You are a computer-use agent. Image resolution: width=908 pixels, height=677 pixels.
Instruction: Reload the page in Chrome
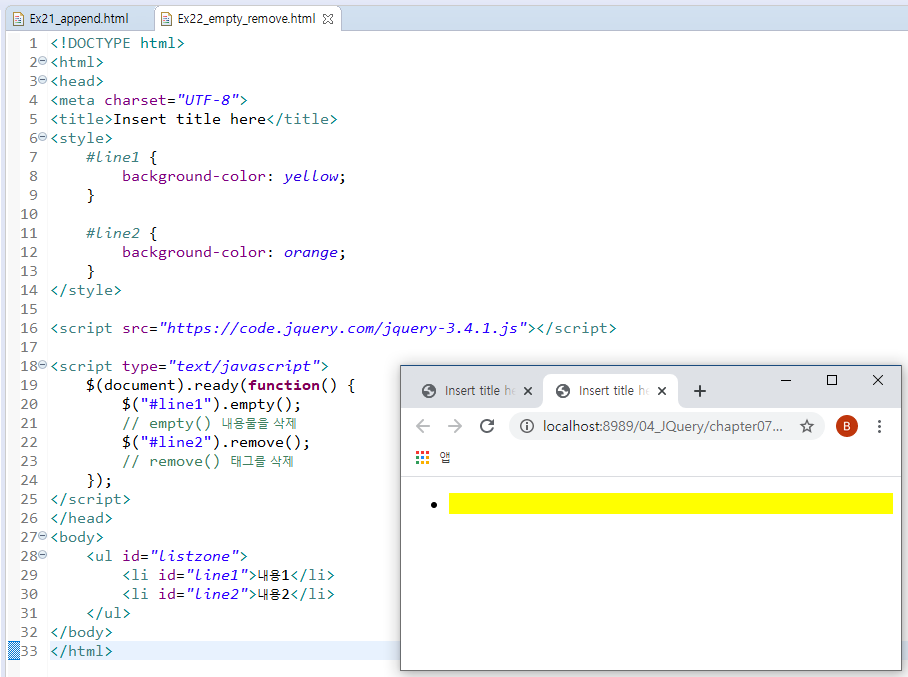pyautogui.click(x=487, y=426)
